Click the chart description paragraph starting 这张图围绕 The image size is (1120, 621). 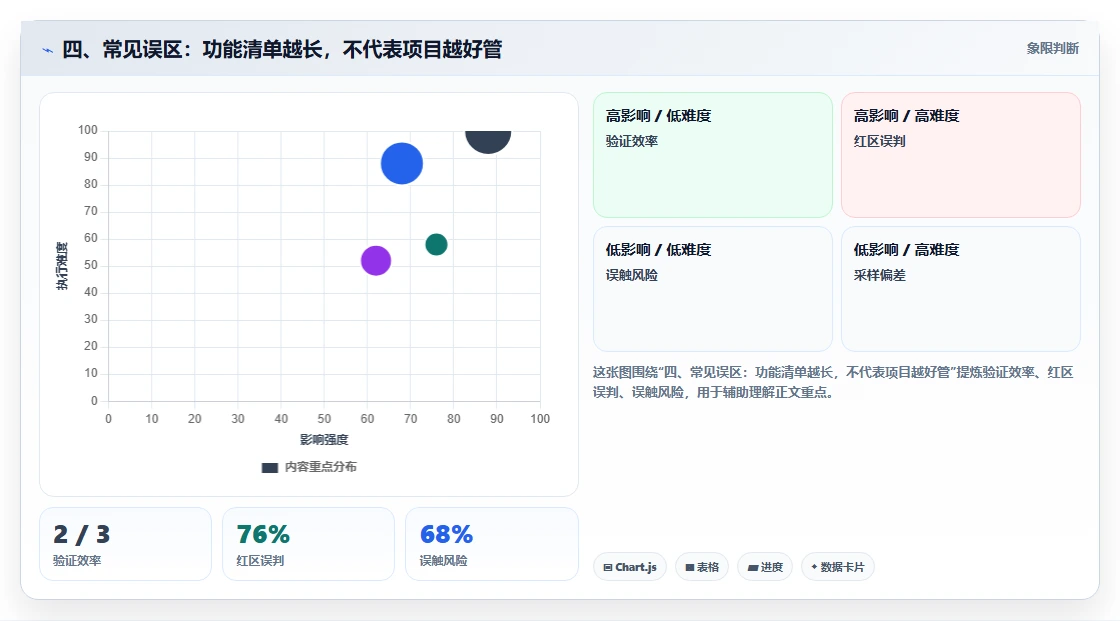833,382
